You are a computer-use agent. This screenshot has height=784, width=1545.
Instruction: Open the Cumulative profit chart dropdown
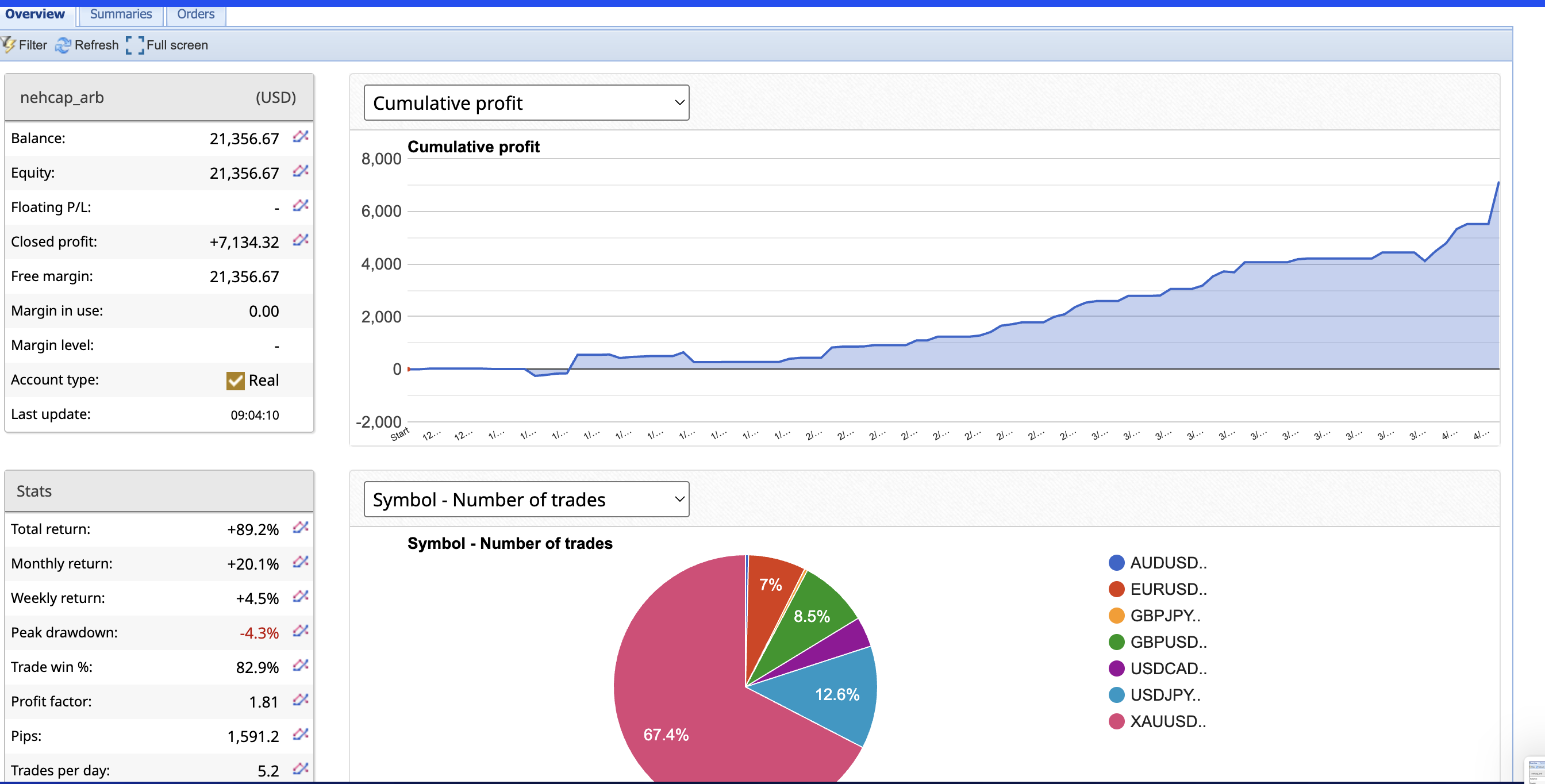526,102
